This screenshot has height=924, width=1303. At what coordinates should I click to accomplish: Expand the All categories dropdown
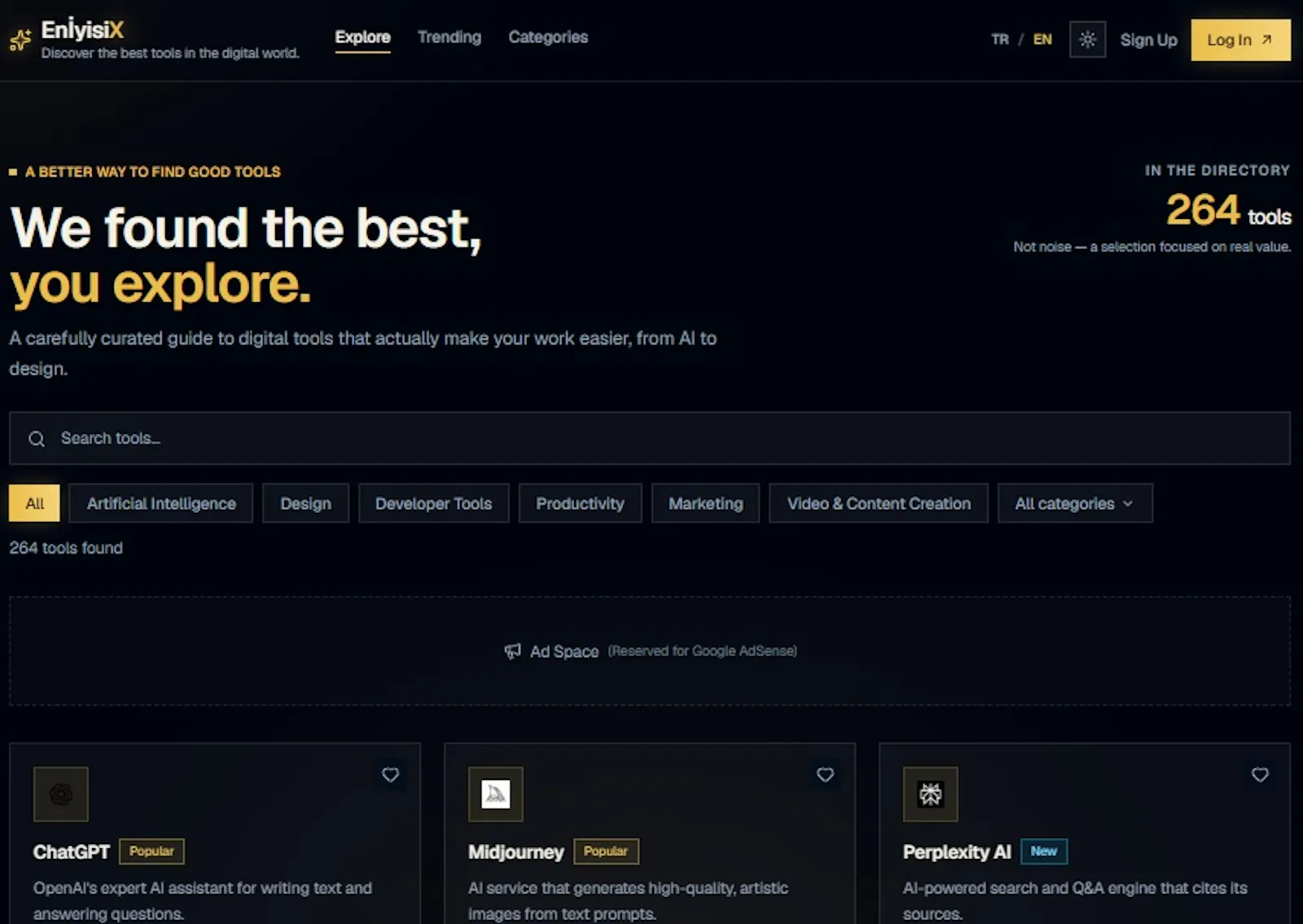coord(1075,503)
